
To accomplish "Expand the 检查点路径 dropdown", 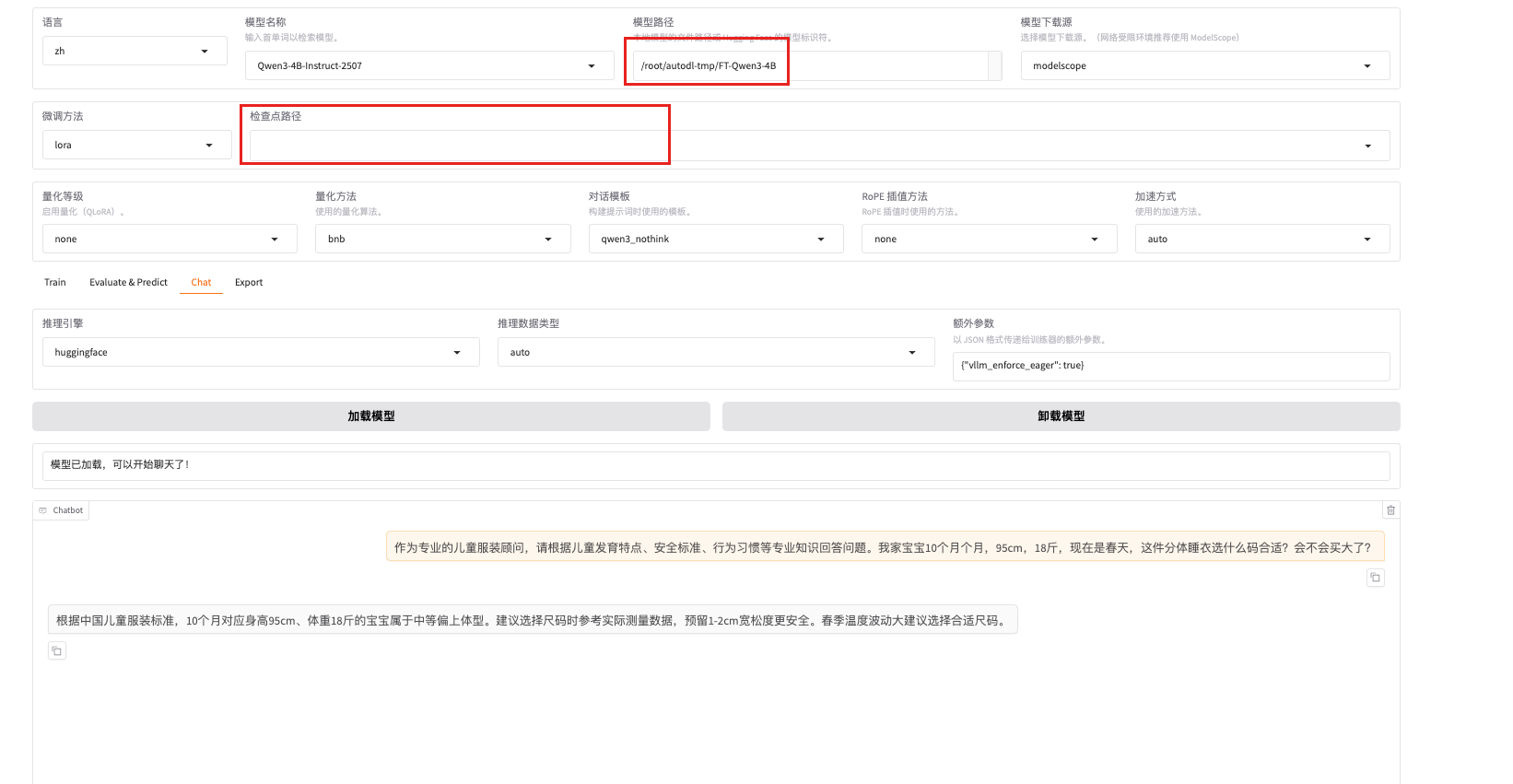I will 820,146.
